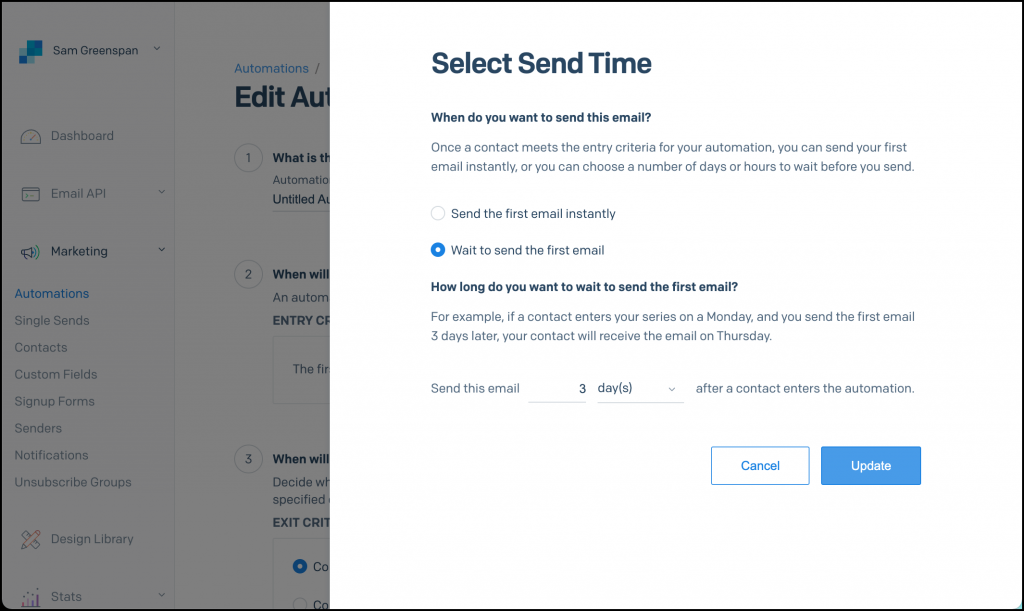Click step 2 circle in the automation editor
Viewport: 1024px width, 611px height.
pyautogui.click(x=247, y=273)
